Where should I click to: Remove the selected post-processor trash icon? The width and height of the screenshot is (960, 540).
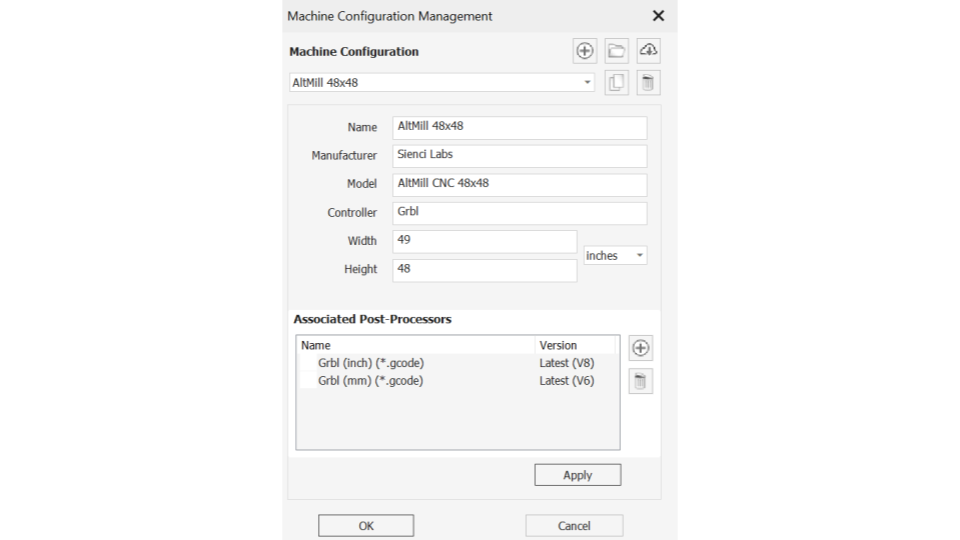click(x=640, y=381)
